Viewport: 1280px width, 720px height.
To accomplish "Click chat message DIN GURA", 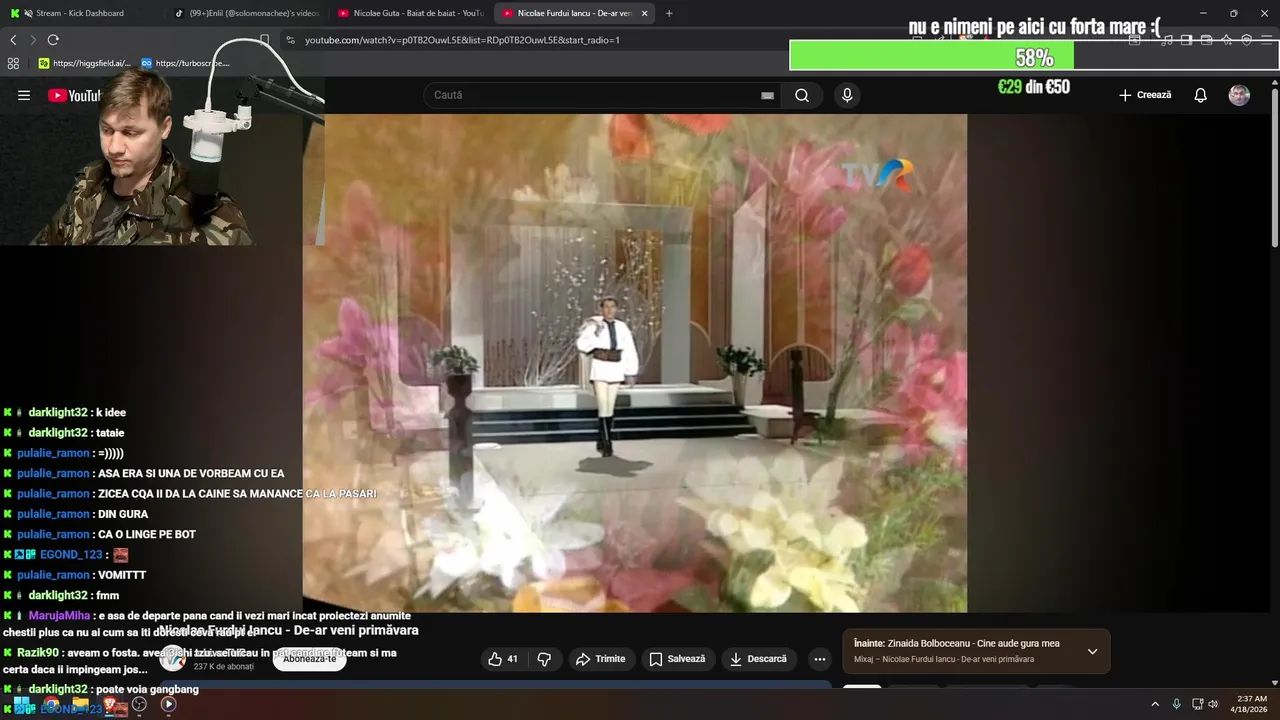I will point(123,514).
